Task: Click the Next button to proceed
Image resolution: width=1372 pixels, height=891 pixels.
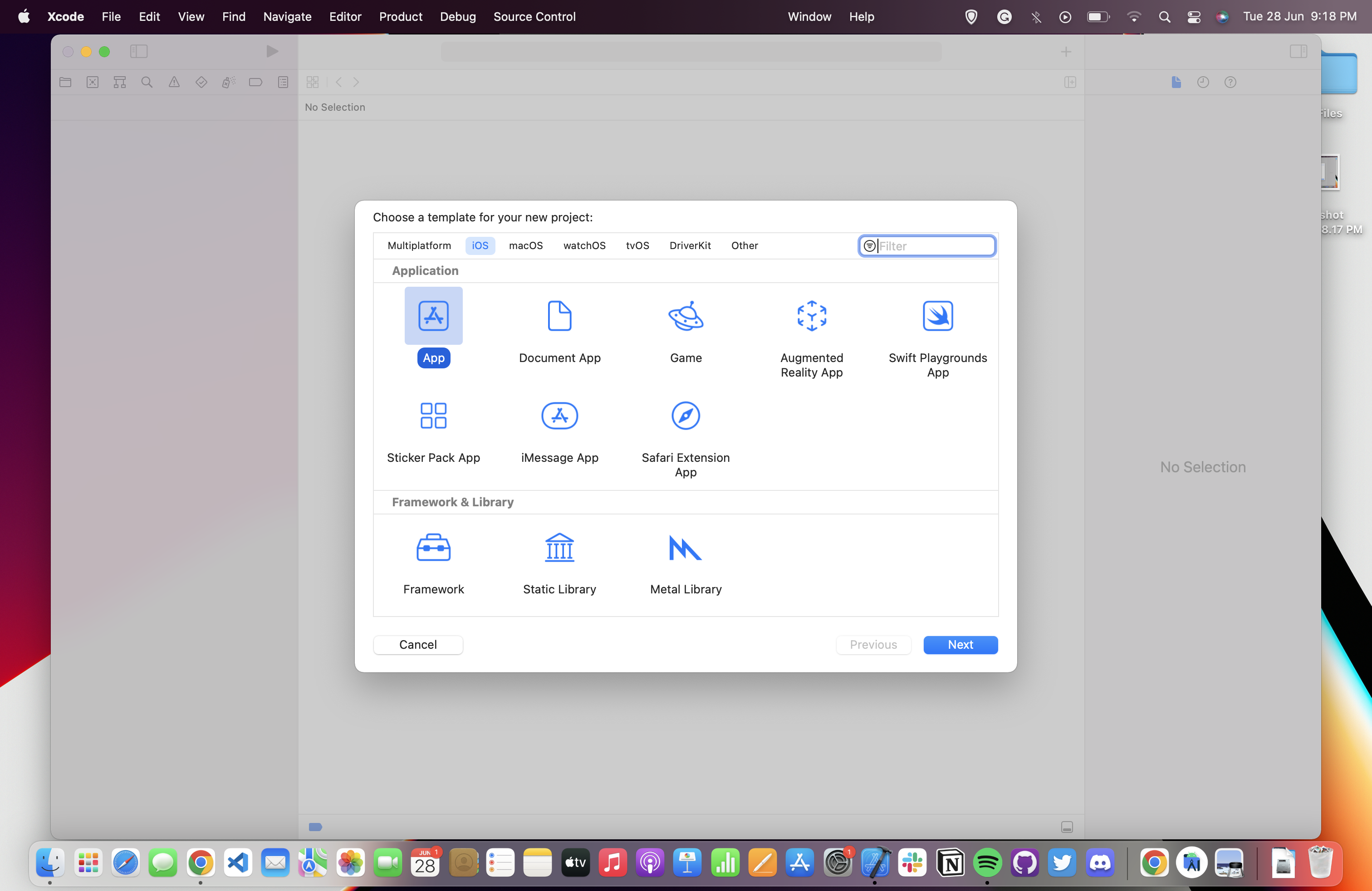Action: 960,644
